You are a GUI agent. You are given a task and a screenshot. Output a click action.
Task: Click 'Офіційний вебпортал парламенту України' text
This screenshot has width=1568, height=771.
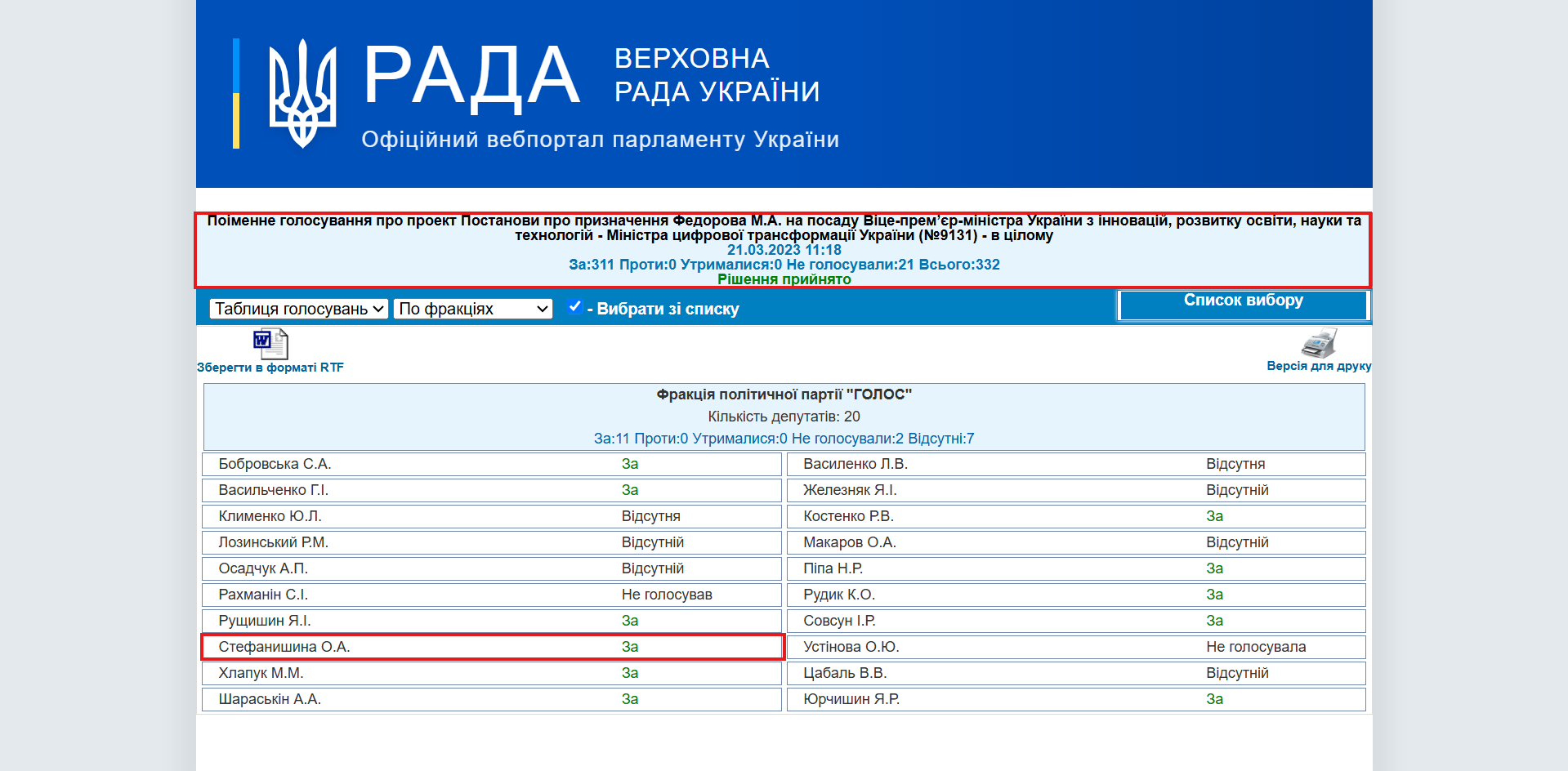tap(601, 140)
